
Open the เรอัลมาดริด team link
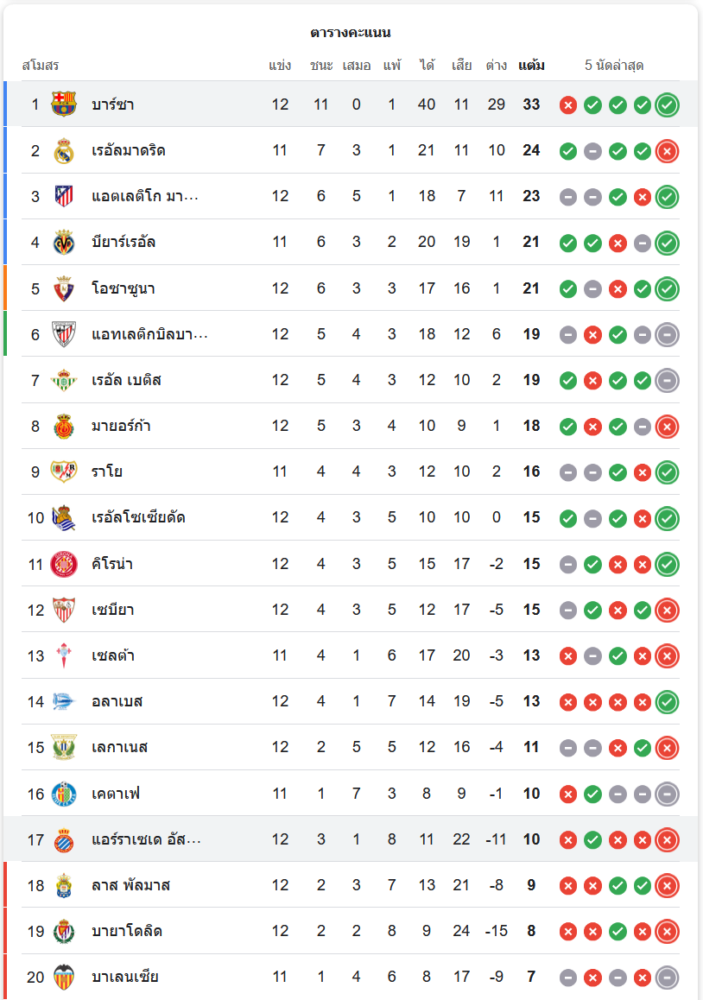pos(128,150)
